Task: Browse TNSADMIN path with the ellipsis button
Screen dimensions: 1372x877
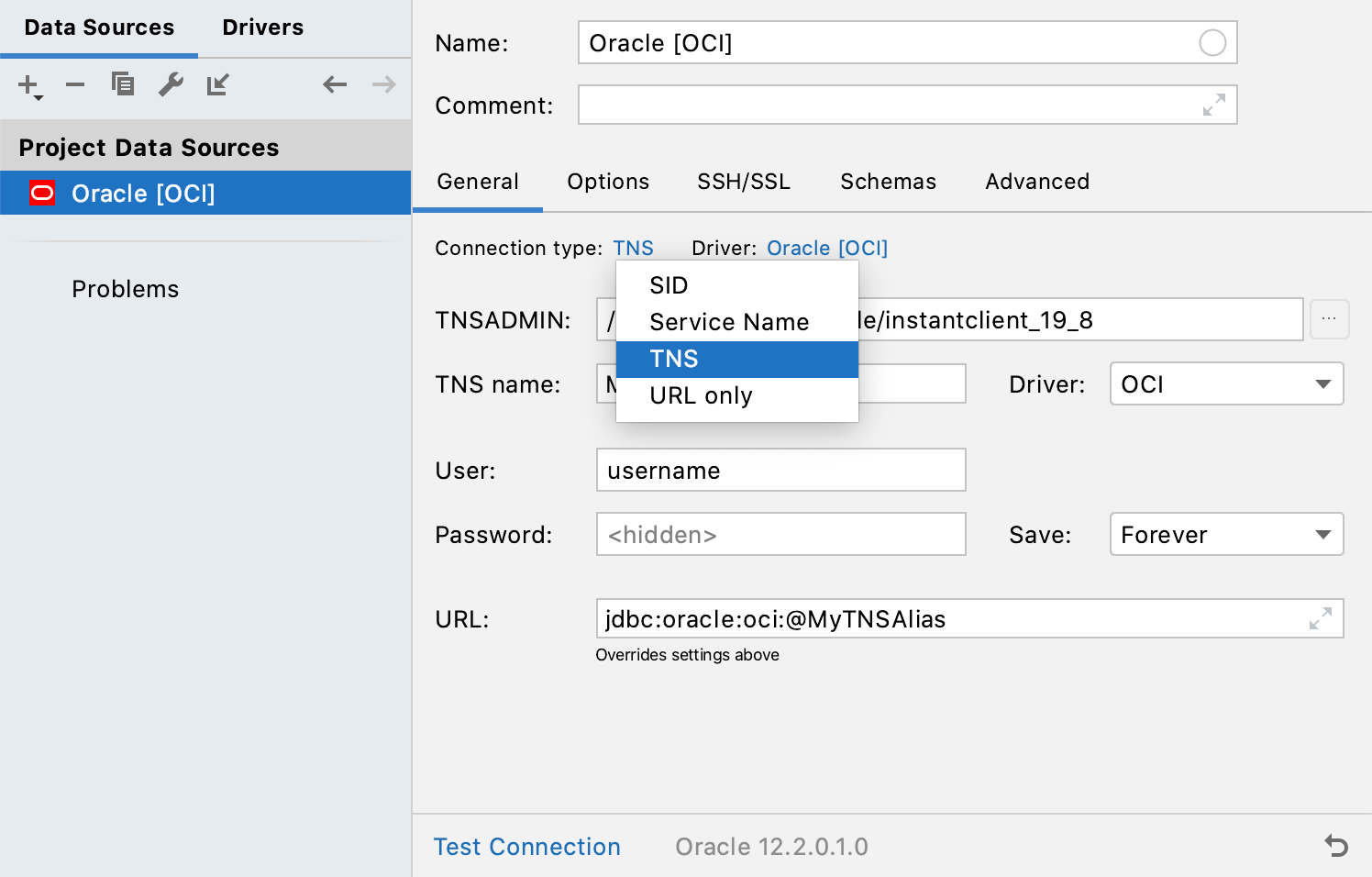Action: click(x=1329, y=319)
